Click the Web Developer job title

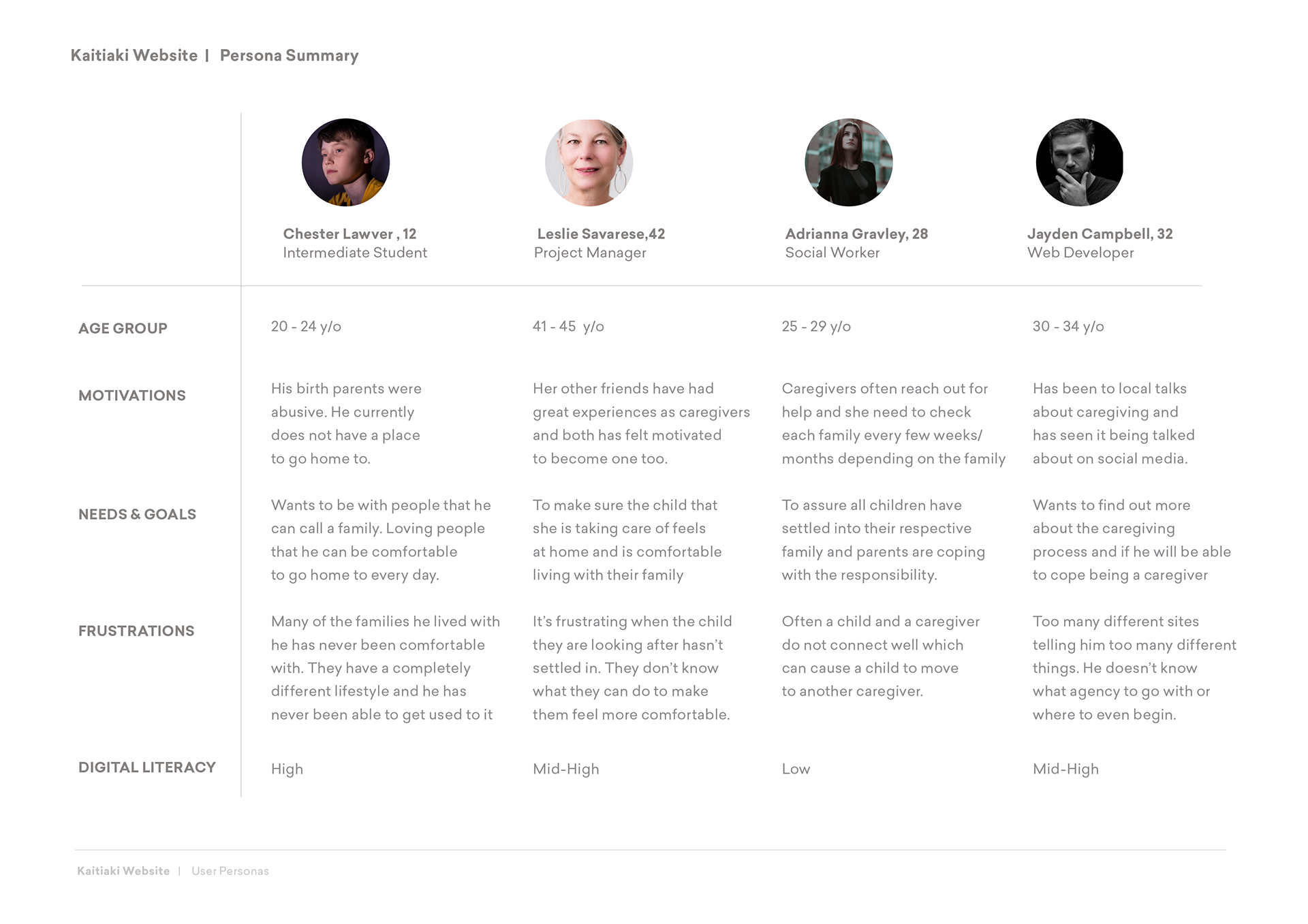pos(1080,253)
